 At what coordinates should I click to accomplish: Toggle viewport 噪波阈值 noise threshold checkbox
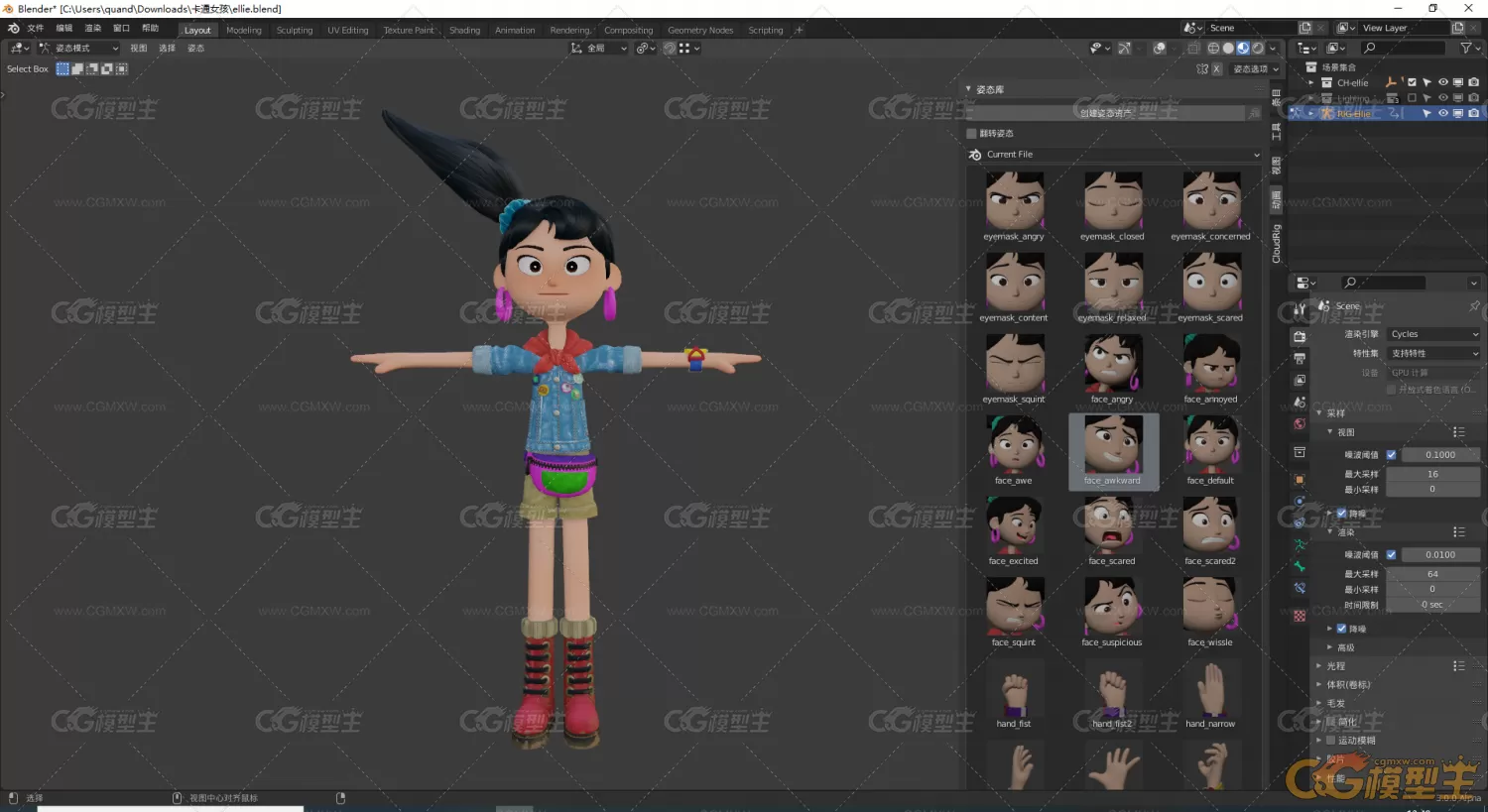point(1391,455)
